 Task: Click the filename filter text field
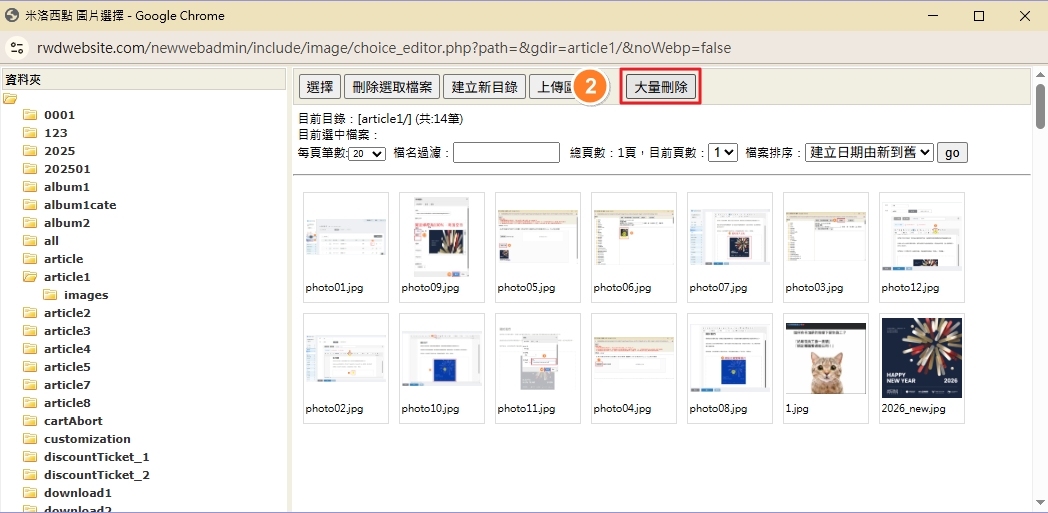(x=506, y=153)
